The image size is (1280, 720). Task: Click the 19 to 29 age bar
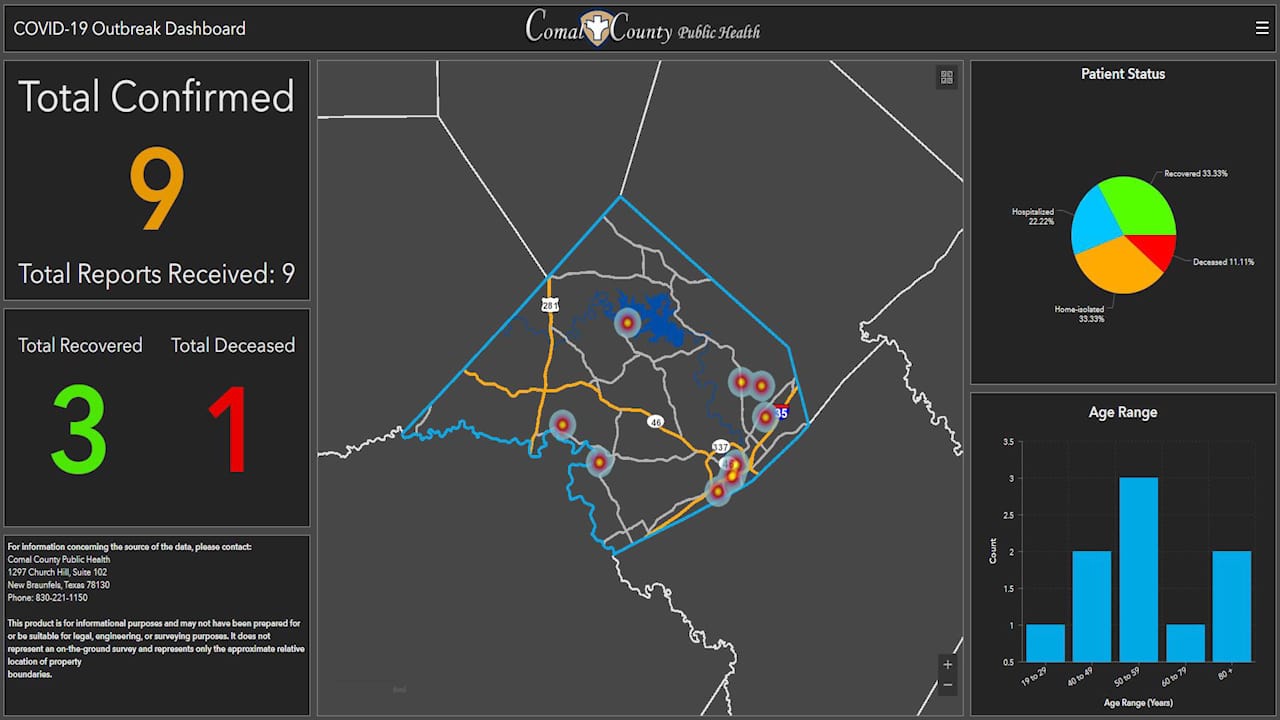pyautogui.click(x=1045, y=643)
